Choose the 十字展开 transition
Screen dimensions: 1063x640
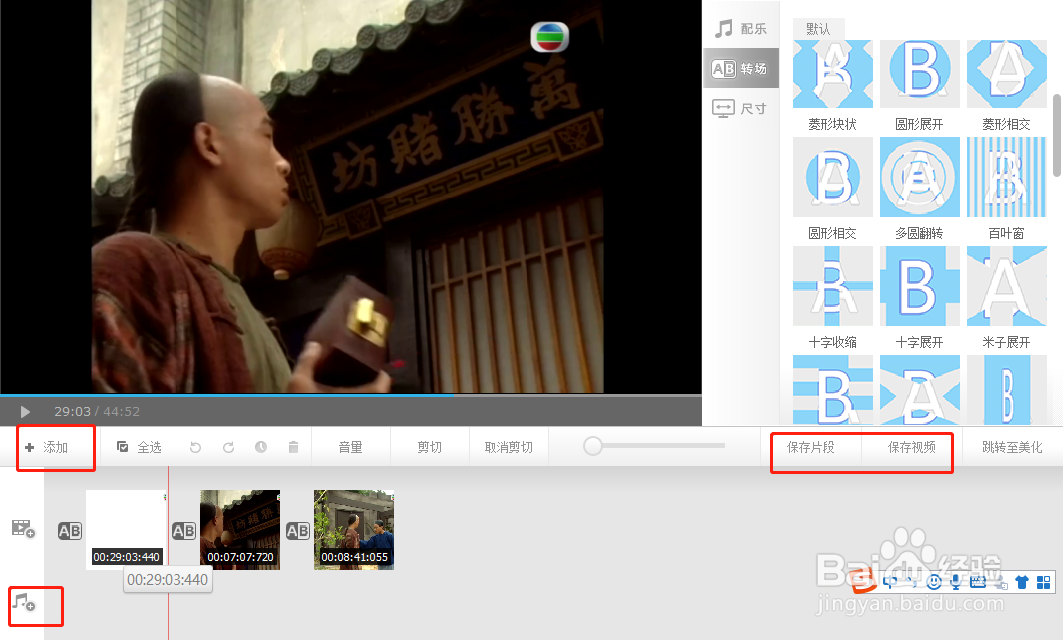(919, 286)
